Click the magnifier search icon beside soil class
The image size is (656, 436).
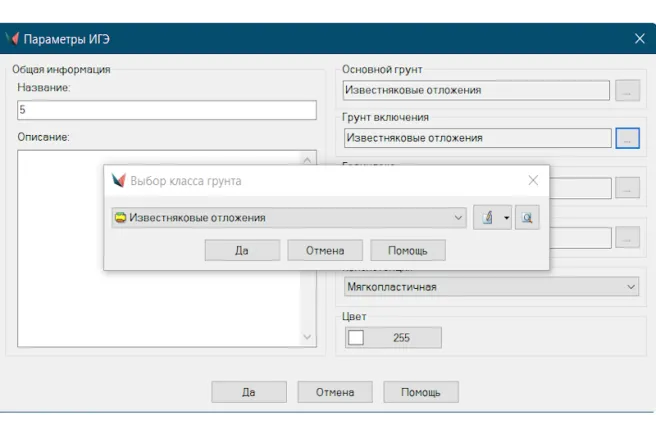tap(527, 217)
